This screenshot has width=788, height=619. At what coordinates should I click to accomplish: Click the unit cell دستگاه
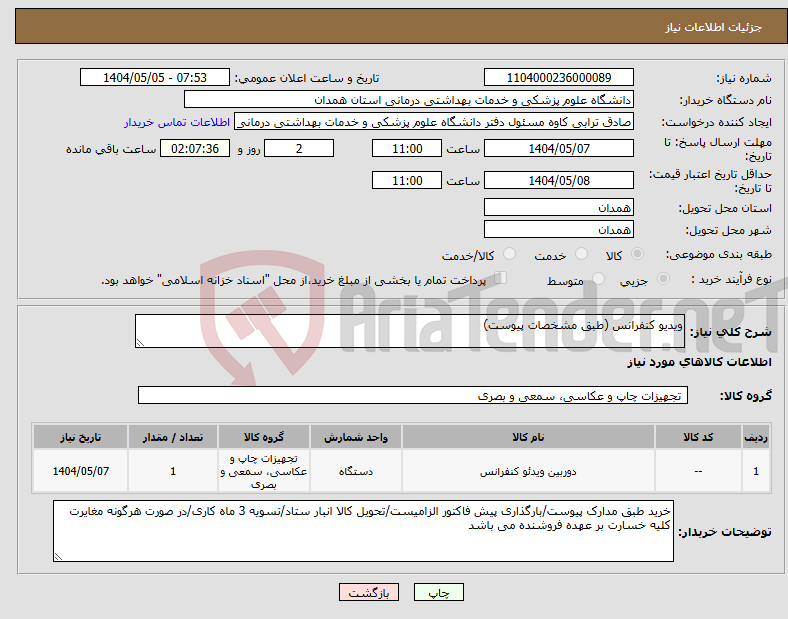pyautogui.click(x=356, y=471)
